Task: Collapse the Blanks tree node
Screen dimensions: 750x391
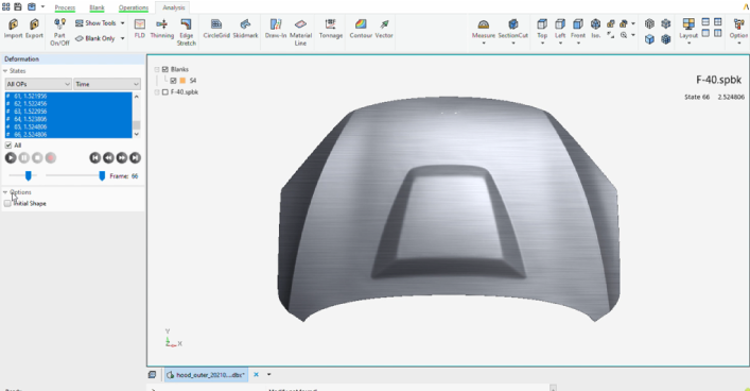Action: click(157, 69)
